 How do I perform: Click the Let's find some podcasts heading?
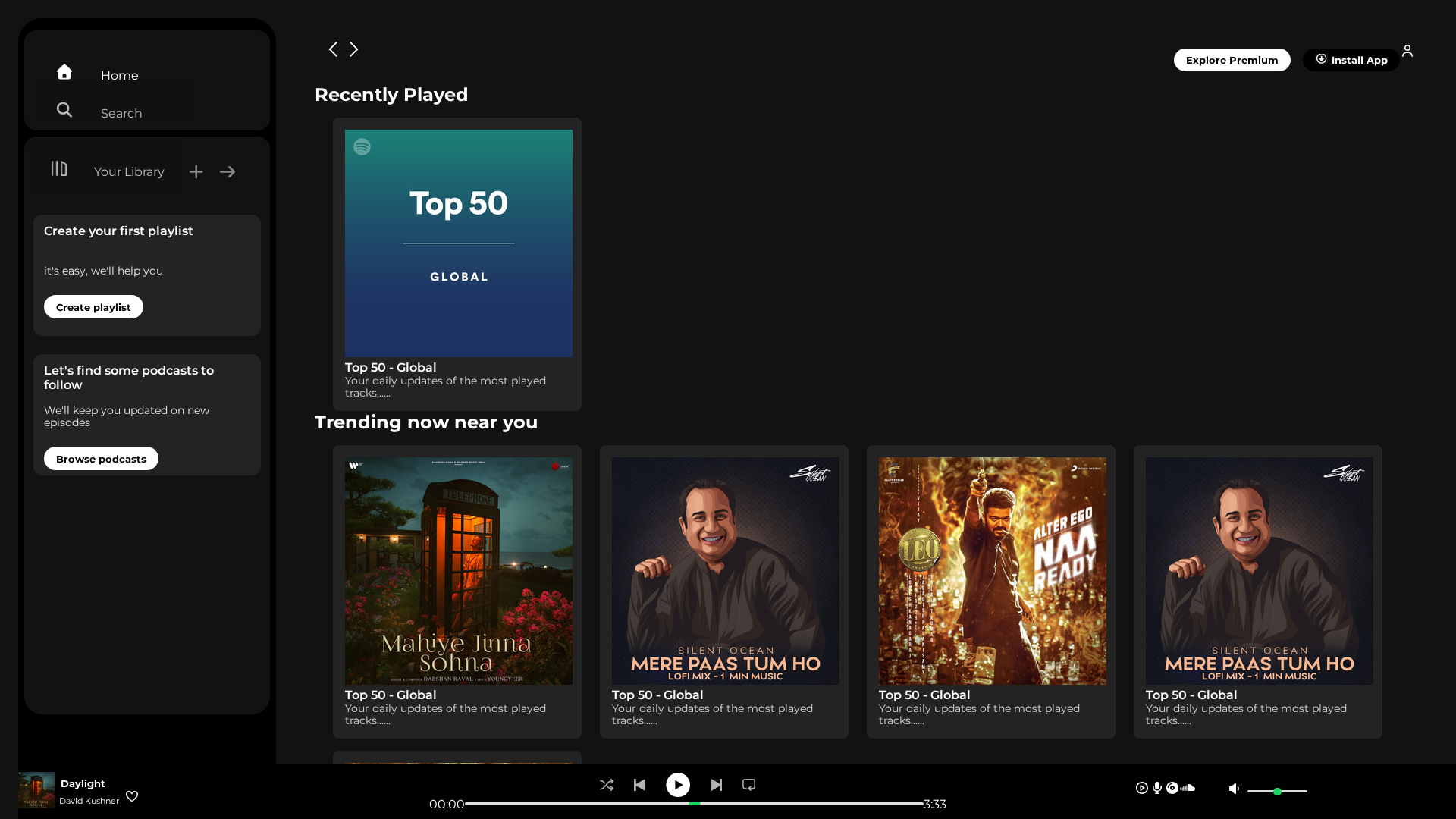[129, 378]
